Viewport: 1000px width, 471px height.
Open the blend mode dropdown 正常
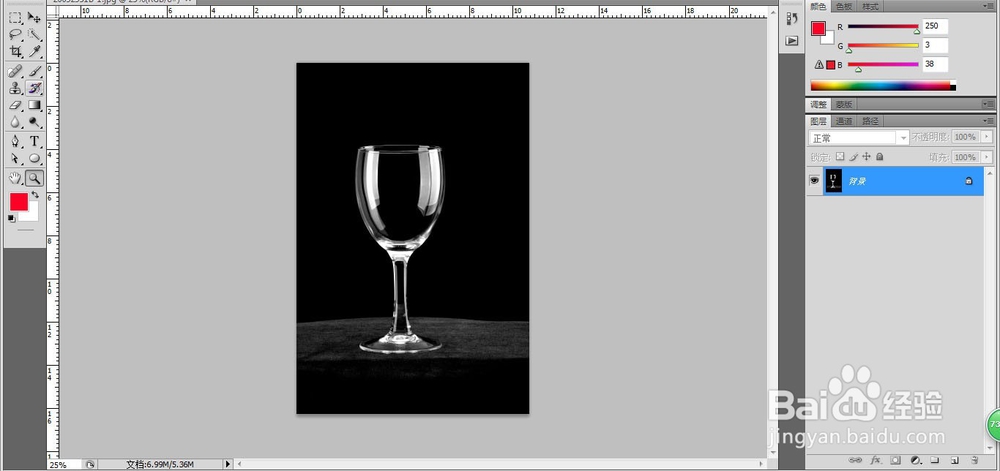(x=858, y=138)
